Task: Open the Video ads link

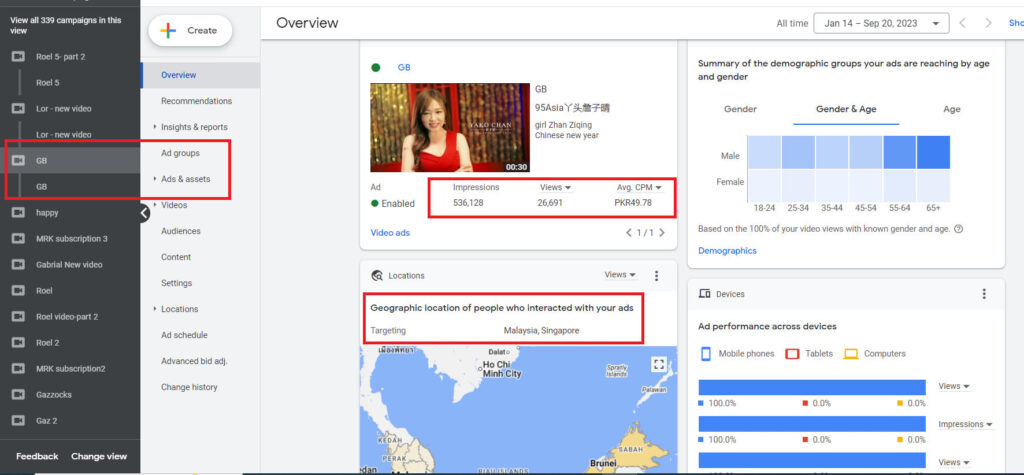Action: pyautogui.click(x=390, y=233)
